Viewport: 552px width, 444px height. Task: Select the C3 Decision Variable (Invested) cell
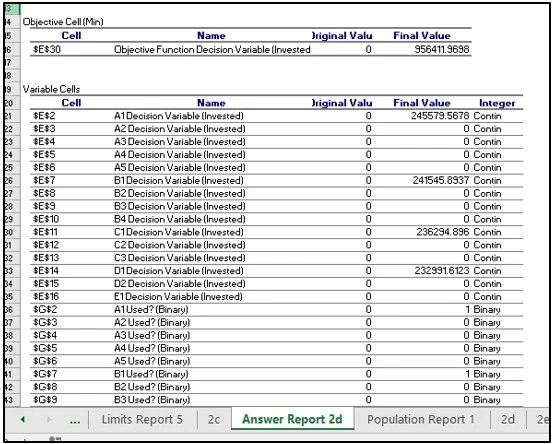pos(180,258)
